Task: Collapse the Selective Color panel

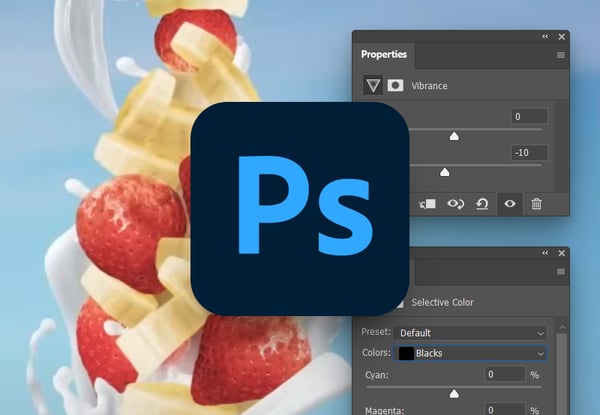Action: 545,253
